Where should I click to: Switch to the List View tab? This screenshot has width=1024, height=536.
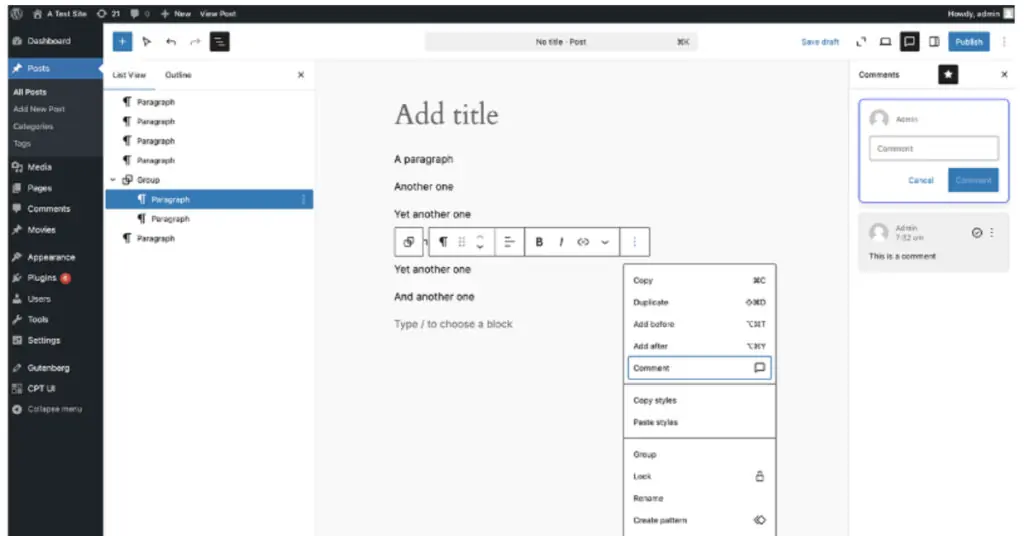(x=129, y=75)
